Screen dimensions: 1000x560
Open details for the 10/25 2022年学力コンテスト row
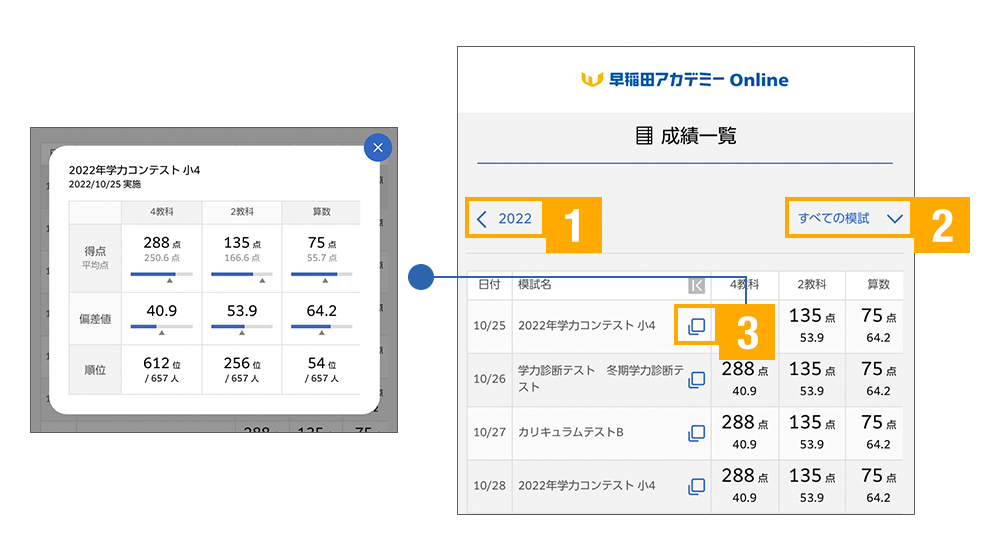pos(696,326)
